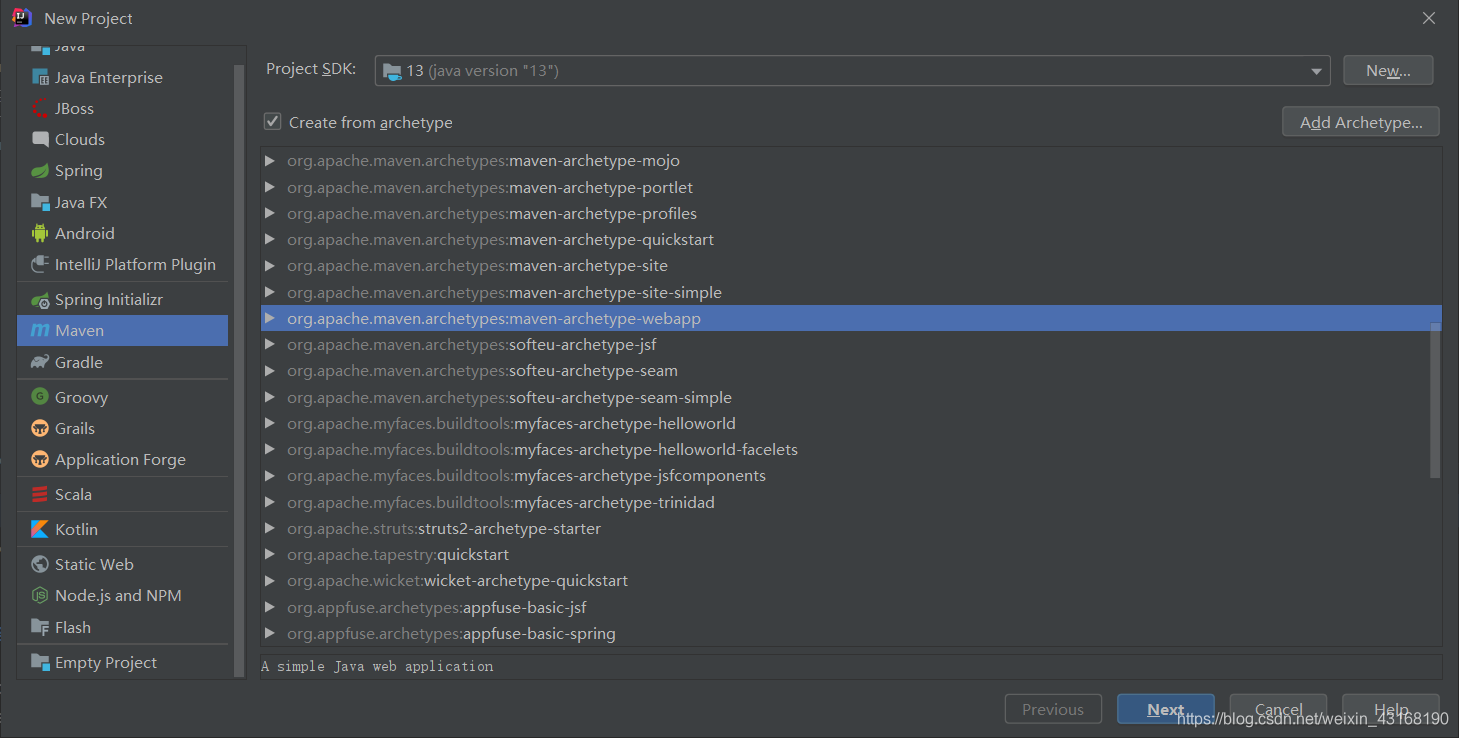Click the Scala icon
This screenshot has width=1459, height=738.
pyautogui.click(x=40, y=494)
